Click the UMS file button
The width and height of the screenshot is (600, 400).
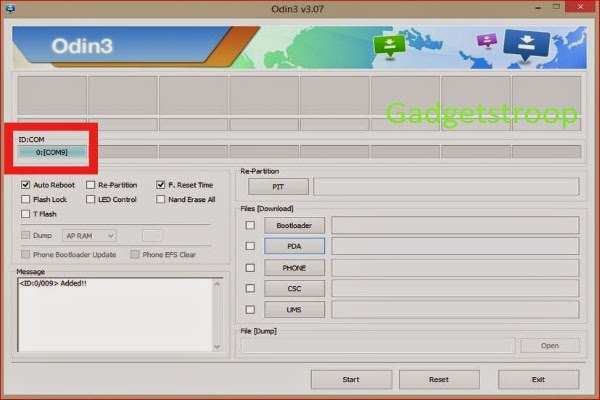coord(294,309)
